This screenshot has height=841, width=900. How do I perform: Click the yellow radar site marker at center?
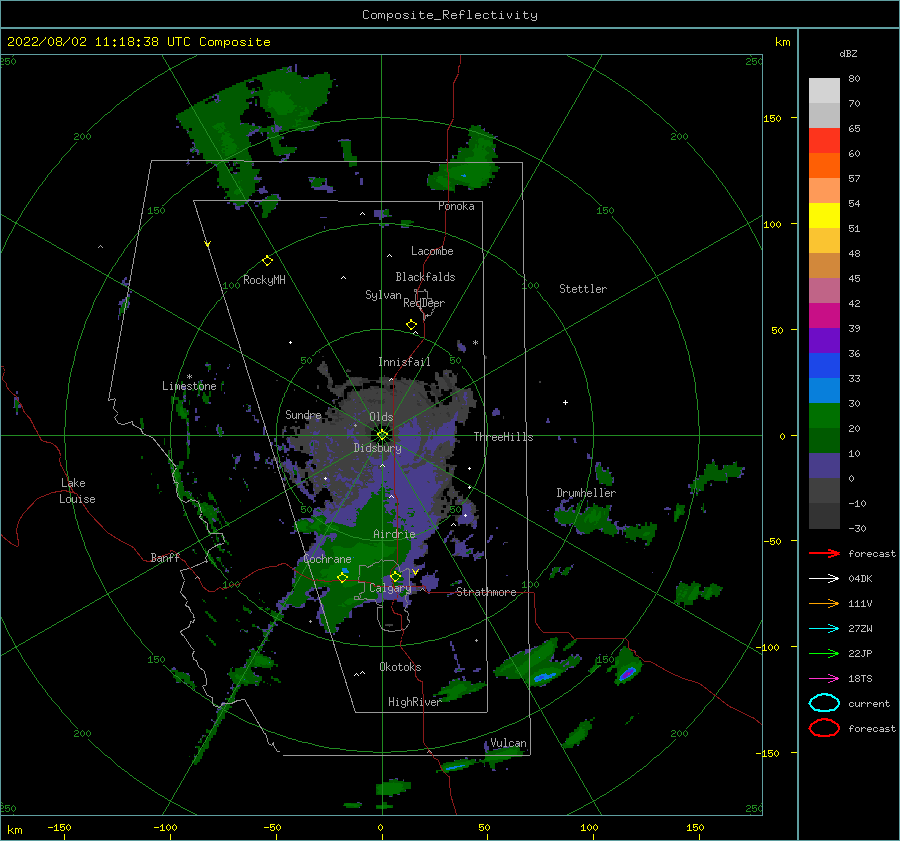(x=382, y=435)
